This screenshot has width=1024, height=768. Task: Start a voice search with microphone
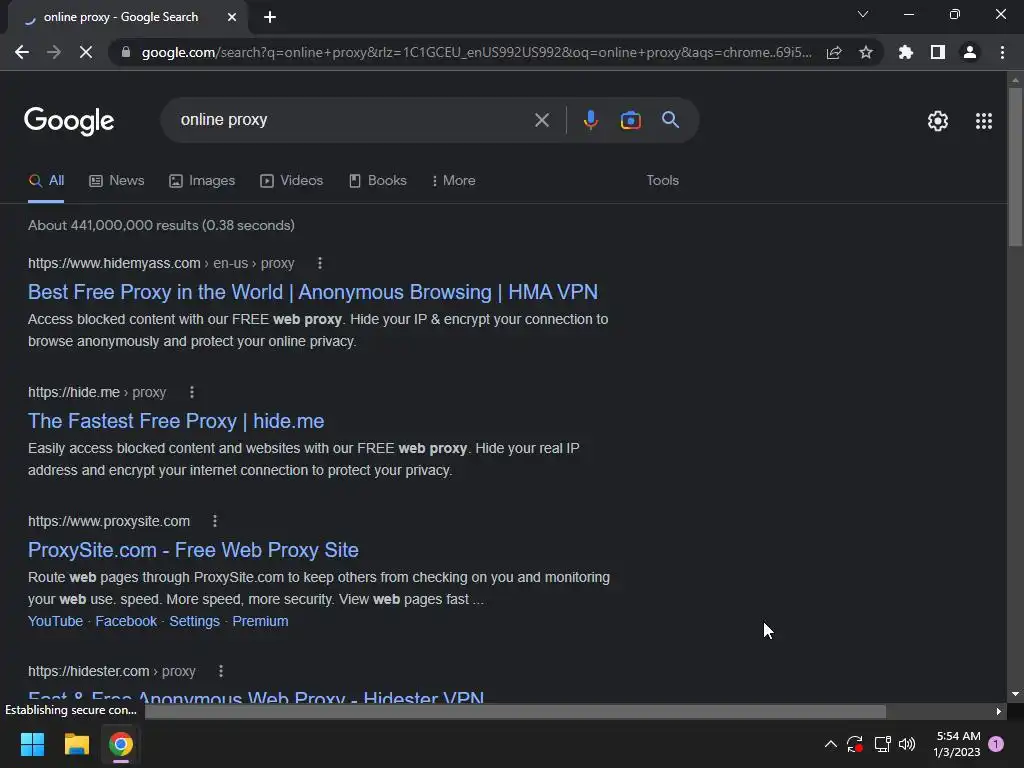click(x=590, y=120)
